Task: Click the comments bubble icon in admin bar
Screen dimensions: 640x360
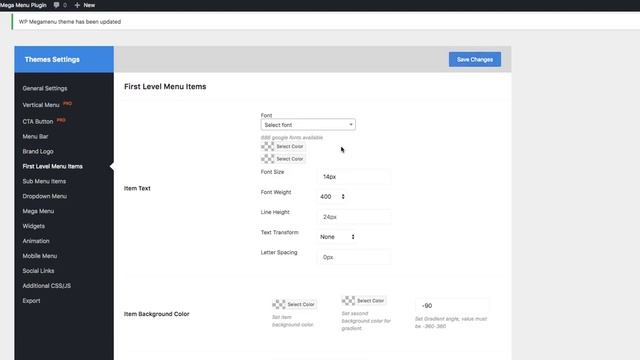Action: (x=56, y=5)
